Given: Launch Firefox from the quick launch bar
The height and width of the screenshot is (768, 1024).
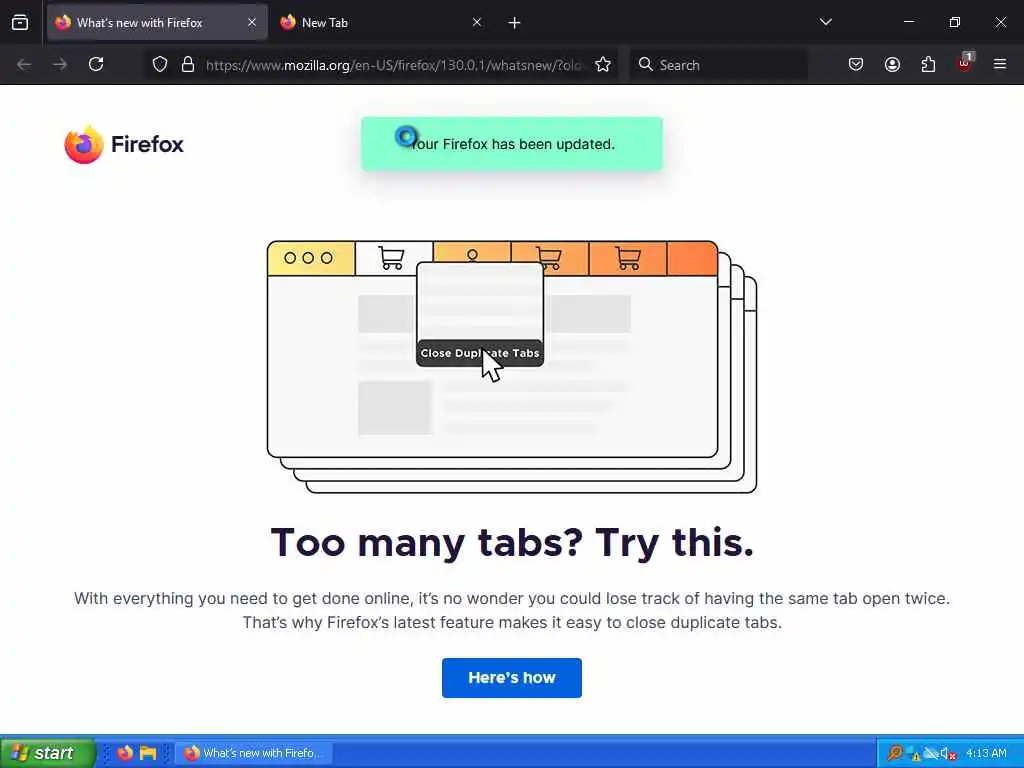Looking at the screenshot, I should 125,753.
